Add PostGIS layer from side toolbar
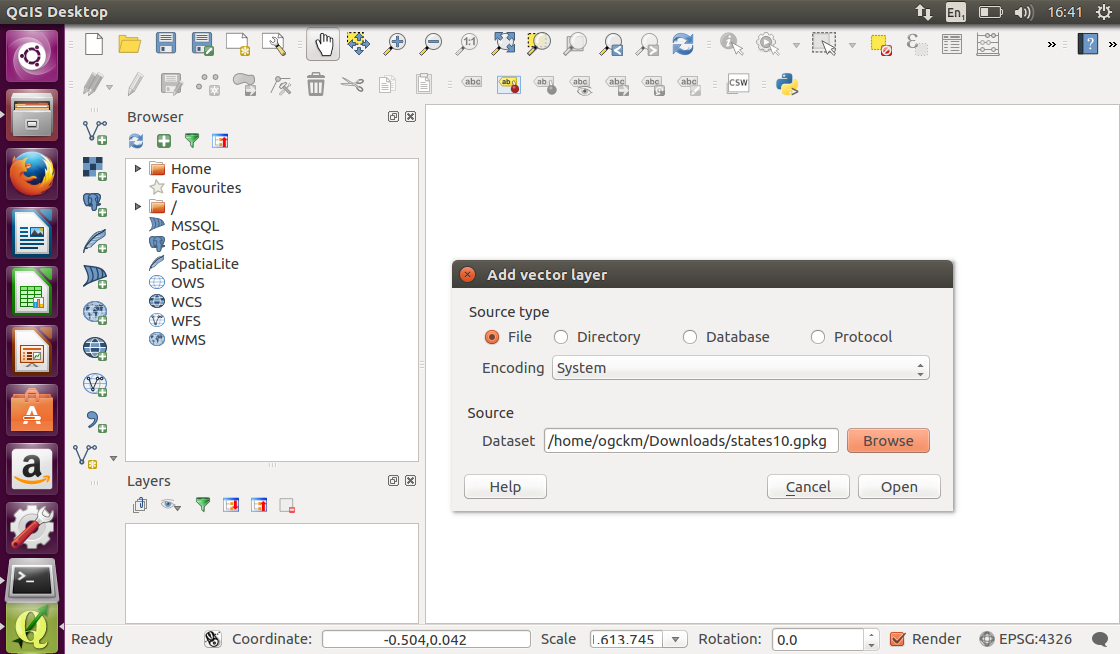This screenshot has height=654, width=1120. (x=95, y=205)
